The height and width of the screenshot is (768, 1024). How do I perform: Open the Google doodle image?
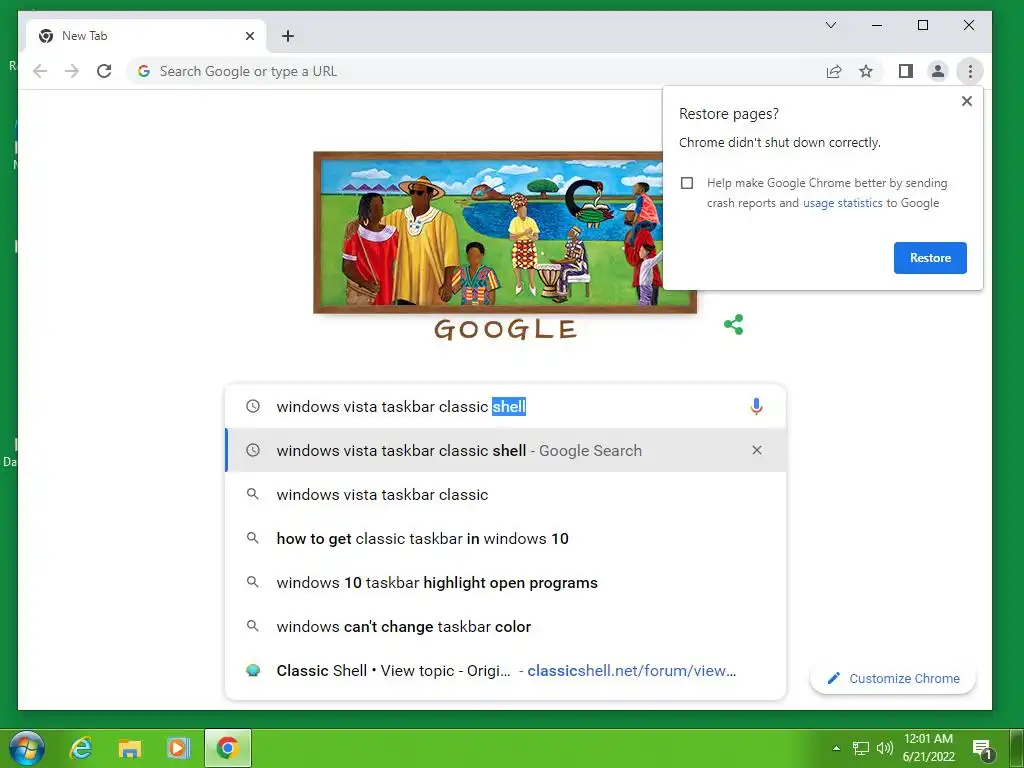tap(505, 232)
